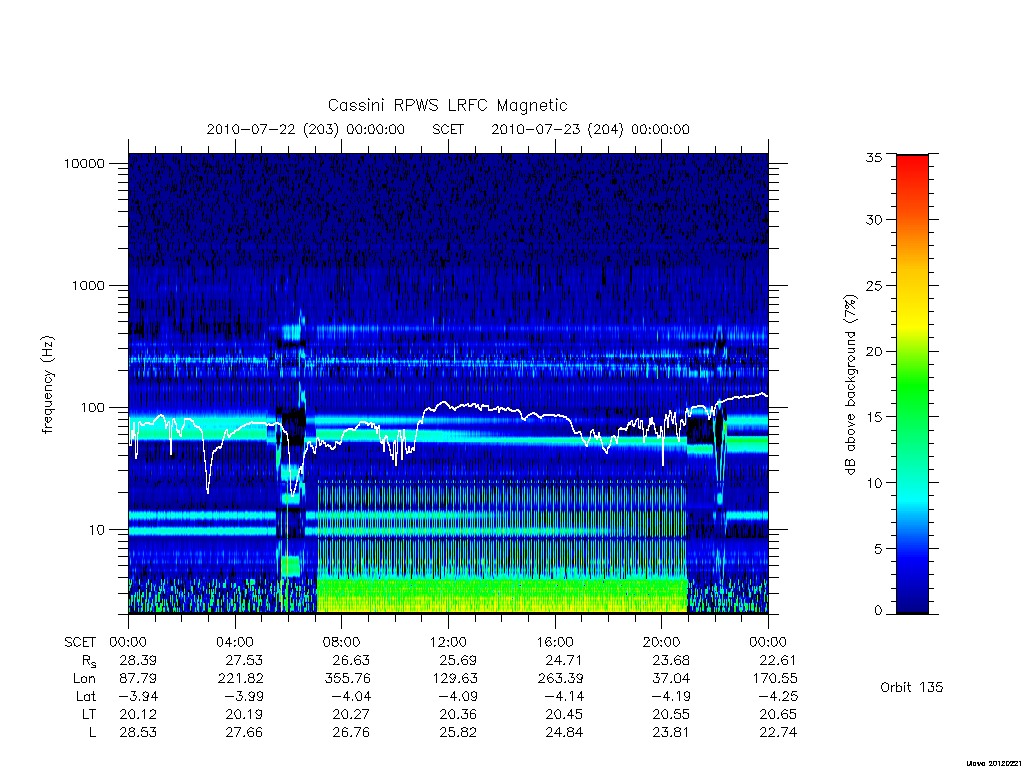Screen dimensions: 1024x768
Task: Click the "35" color scale label
Action: [873, 157]
